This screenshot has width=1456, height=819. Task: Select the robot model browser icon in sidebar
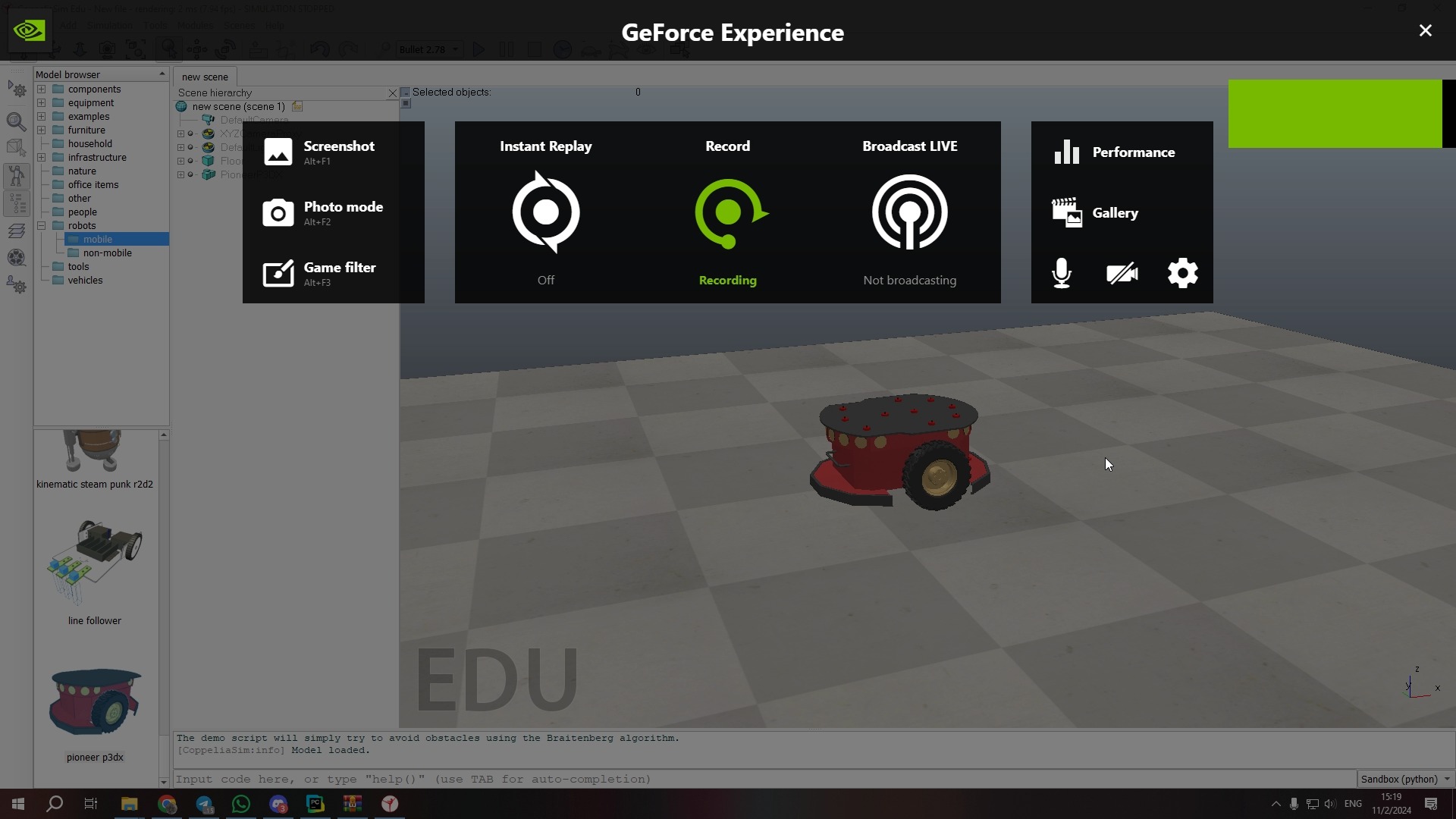[16, 174]
